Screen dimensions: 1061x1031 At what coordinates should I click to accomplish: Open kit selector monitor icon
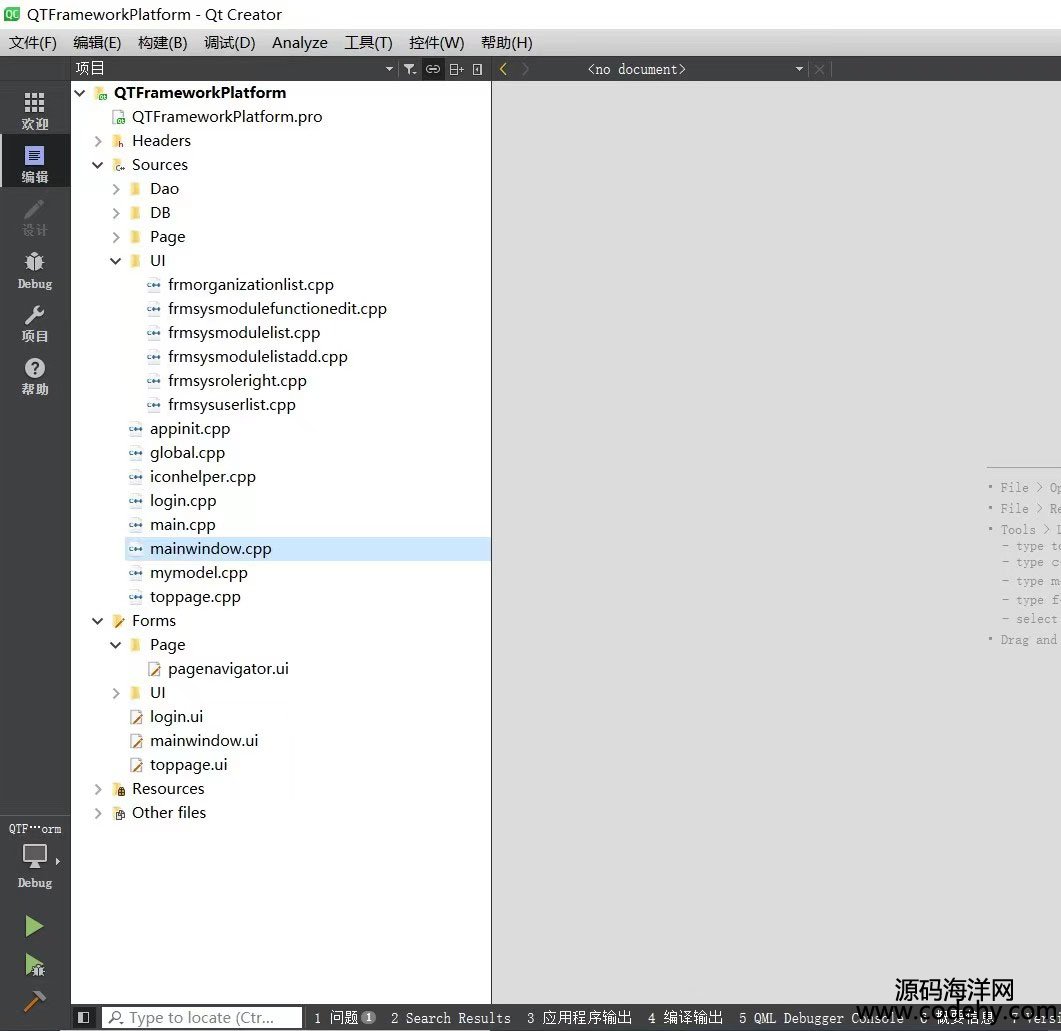click(35, 856)
